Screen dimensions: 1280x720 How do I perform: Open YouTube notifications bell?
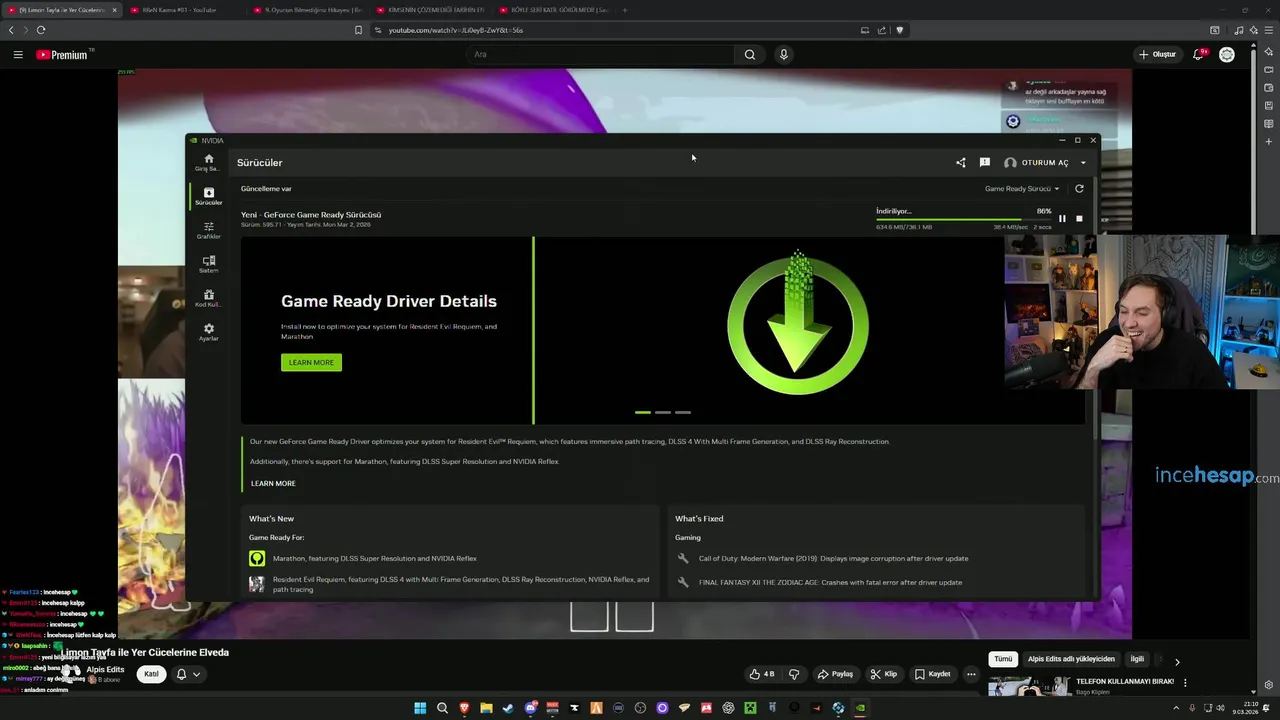click(1198, 54)
